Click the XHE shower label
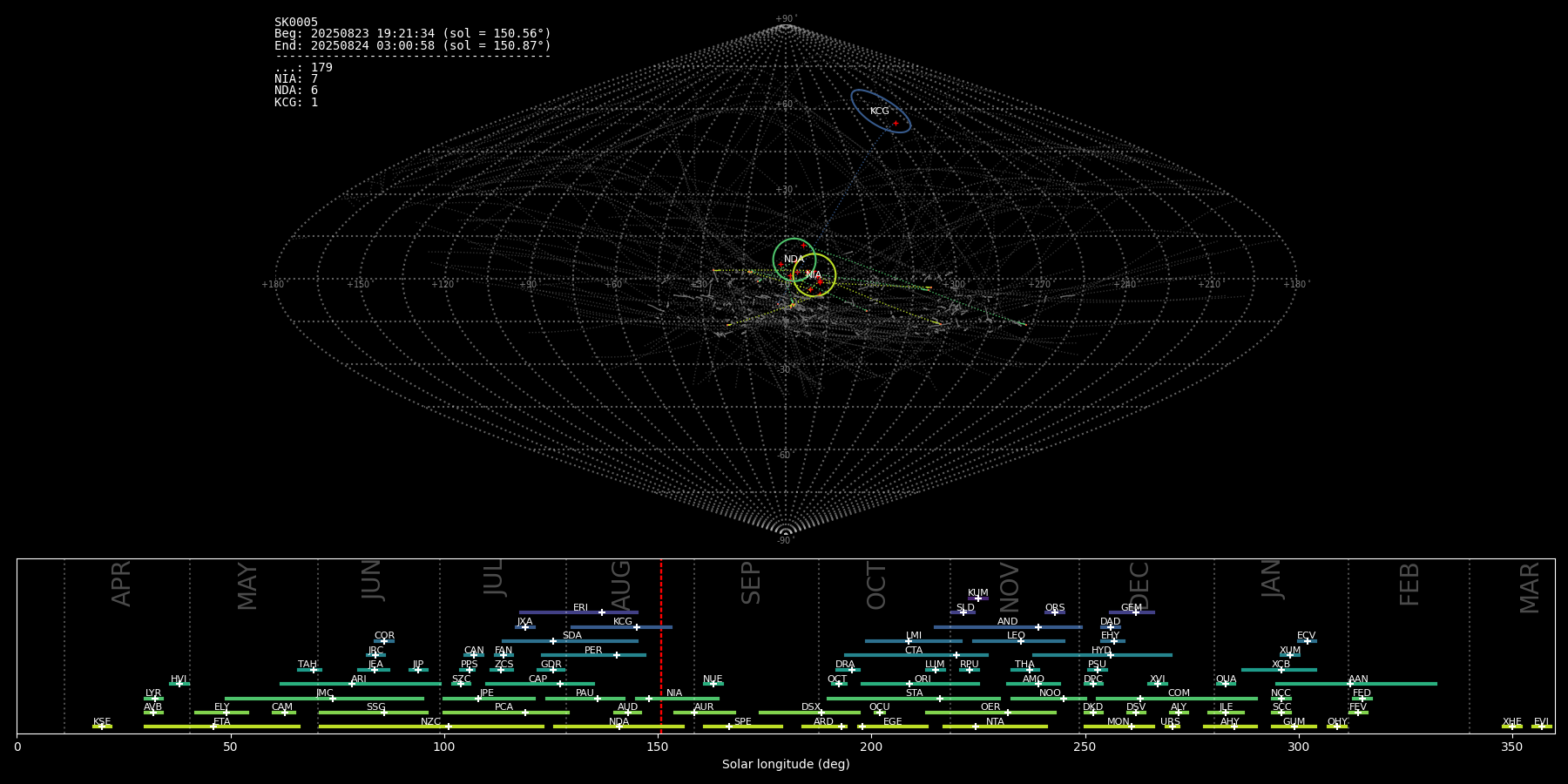The image size is (1568, 784). click(1511, 722)
